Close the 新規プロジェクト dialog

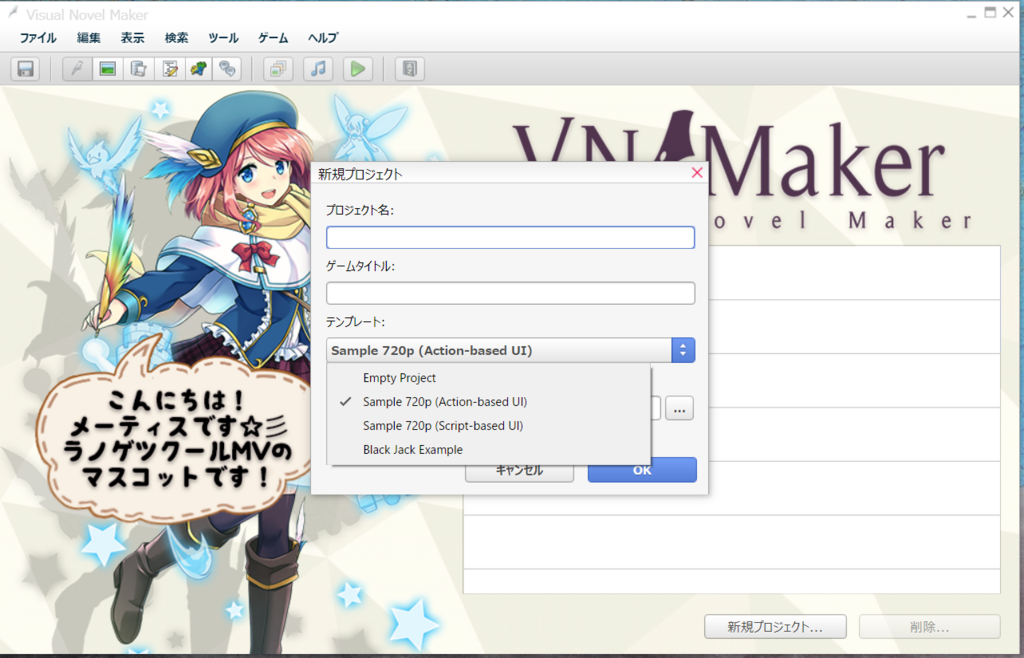tap(697, 172)
